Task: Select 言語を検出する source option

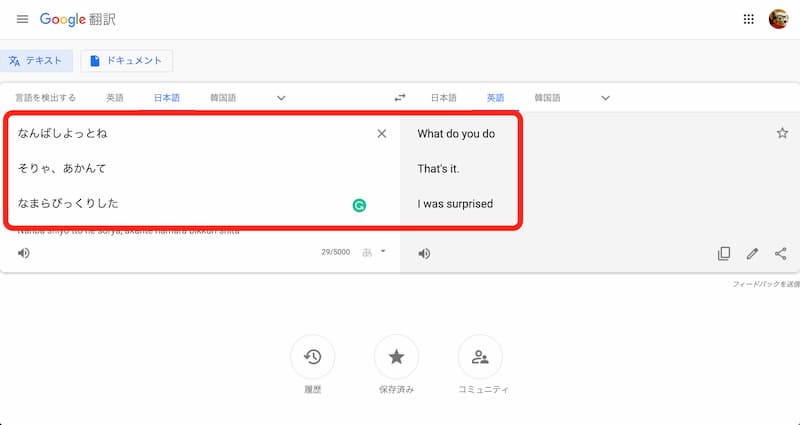Action: point(45,97)
